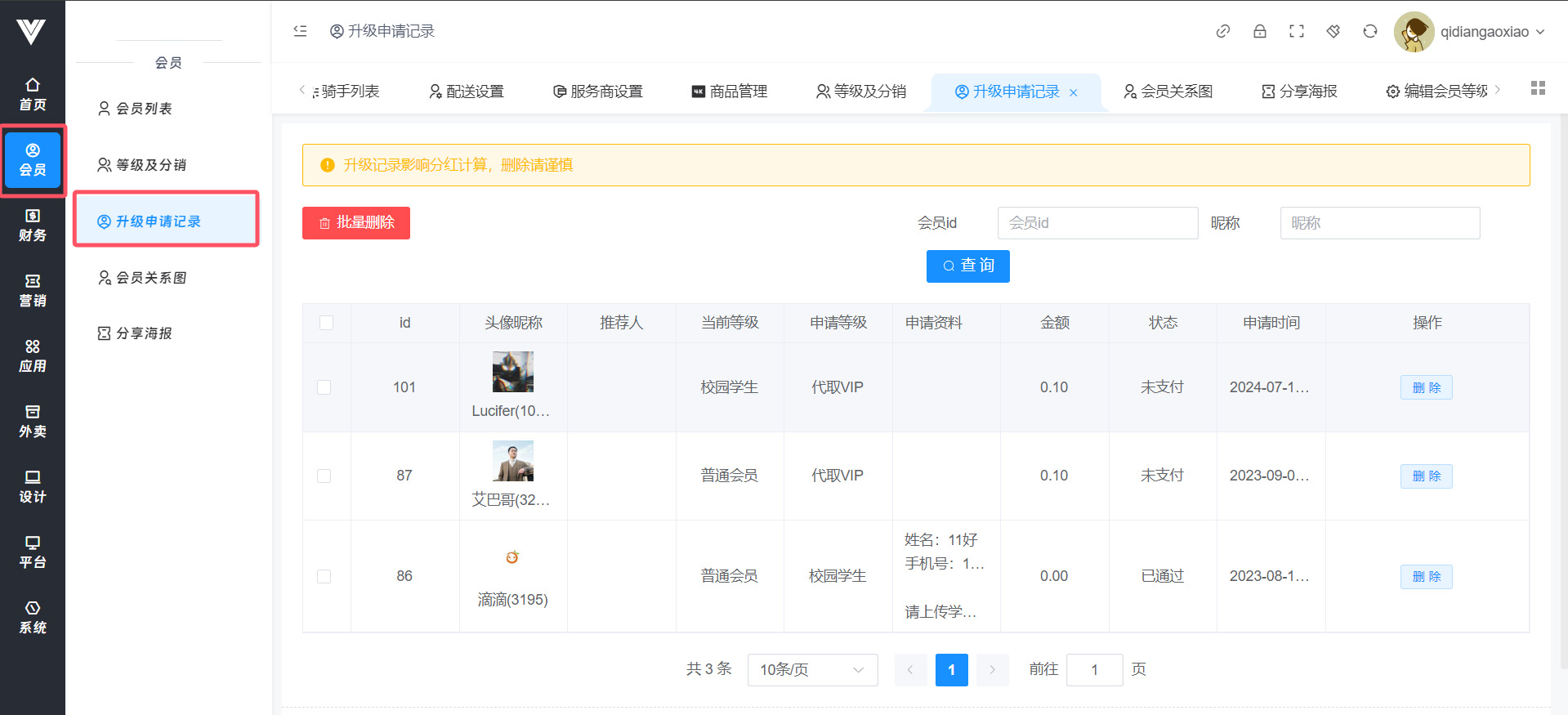The height and width of the screenshot is (715, 1568).
Task: Check the select-all checkbox in table header
Action: [x=326, y=323]
